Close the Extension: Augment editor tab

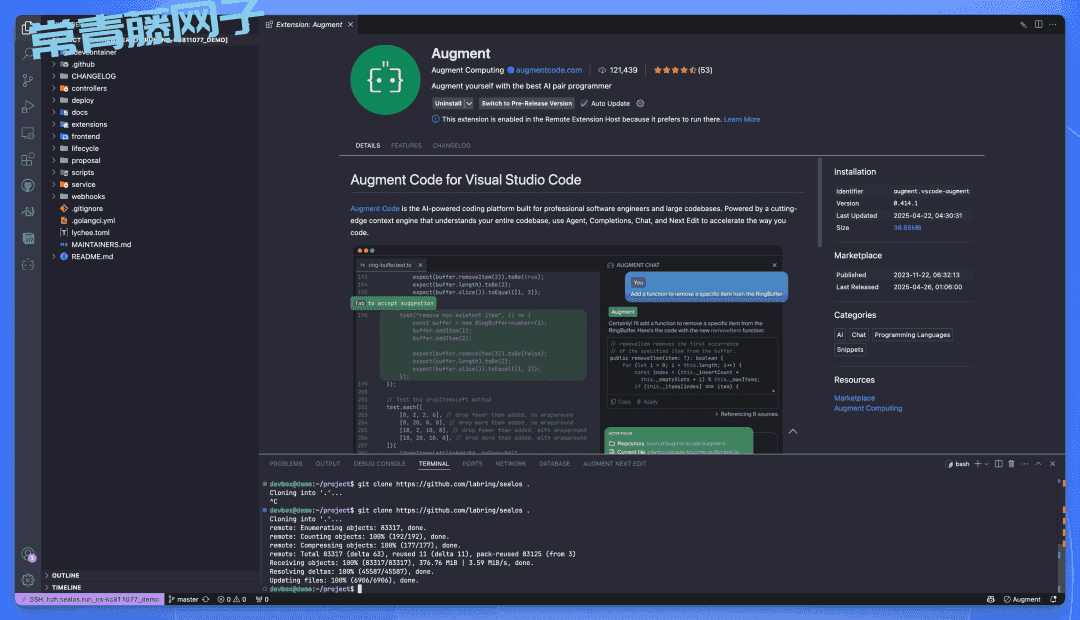tap(351, 24)
